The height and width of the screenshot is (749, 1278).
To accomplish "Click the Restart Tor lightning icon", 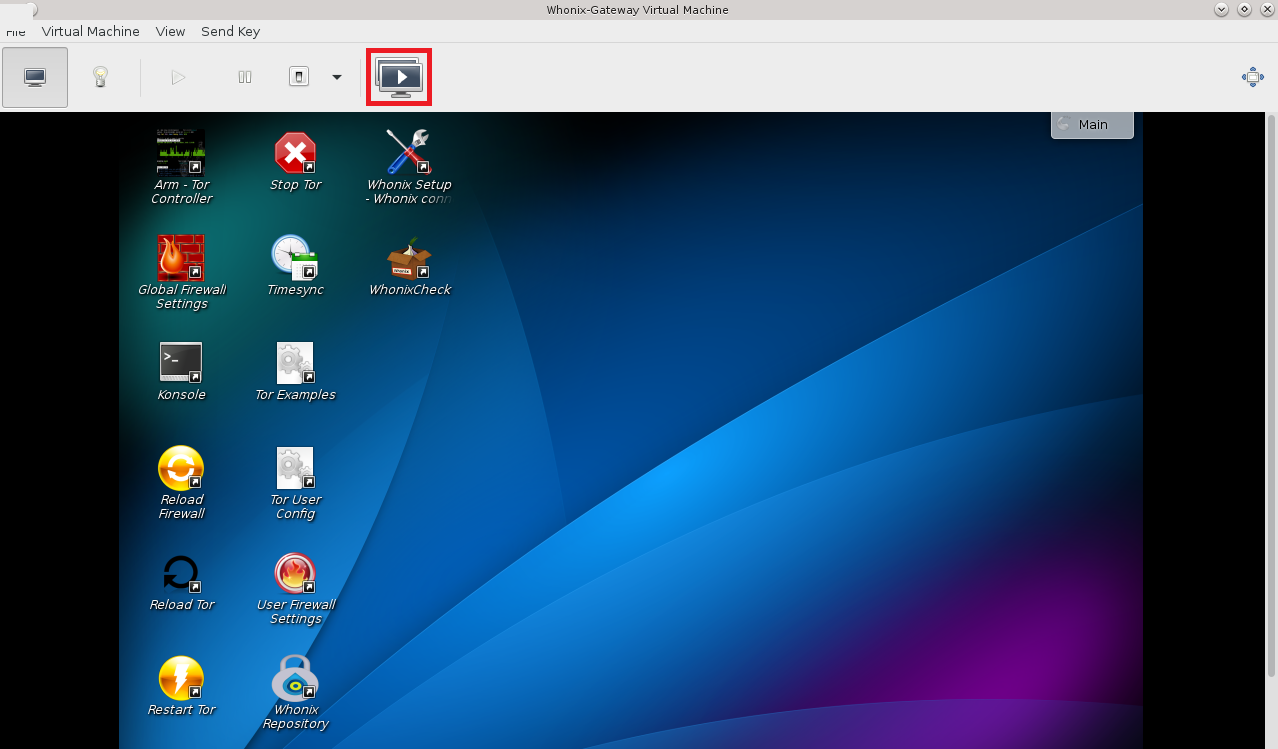I will click(181, 678).
